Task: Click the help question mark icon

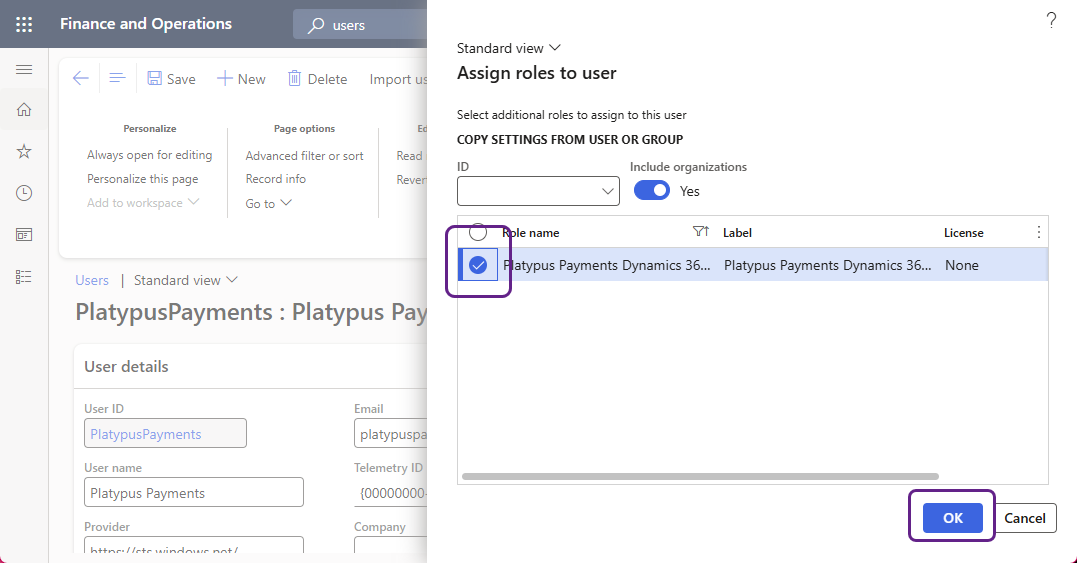Action: [x=1051, y=21]
